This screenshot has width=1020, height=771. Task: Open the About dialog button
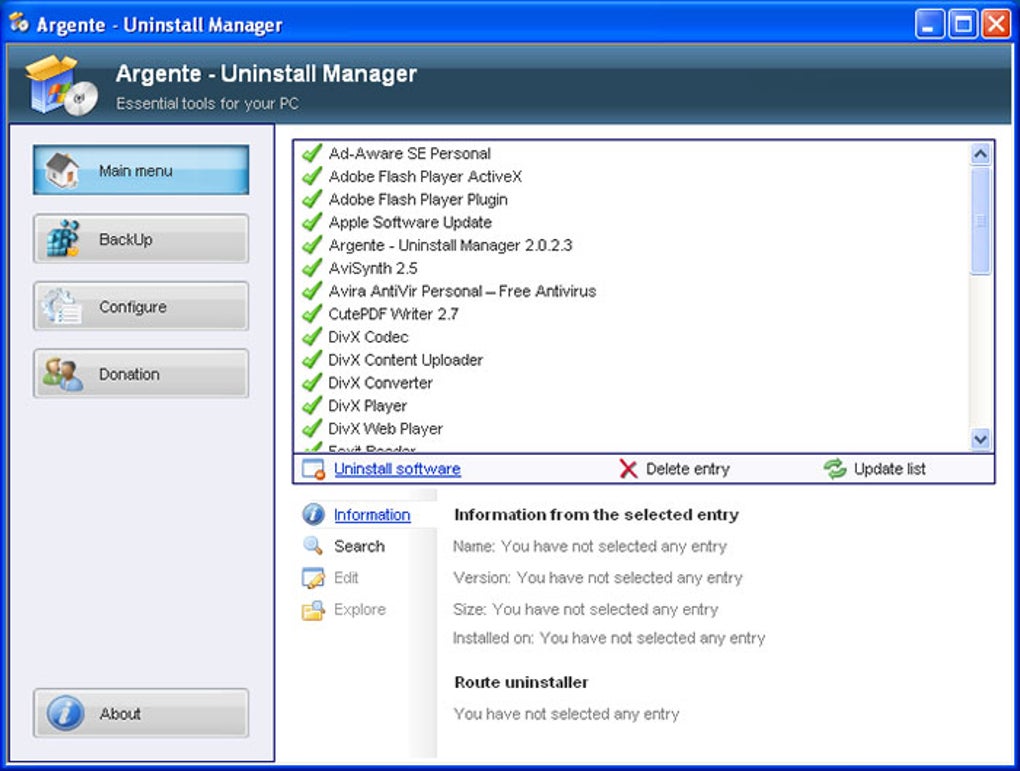pos(141,713)
